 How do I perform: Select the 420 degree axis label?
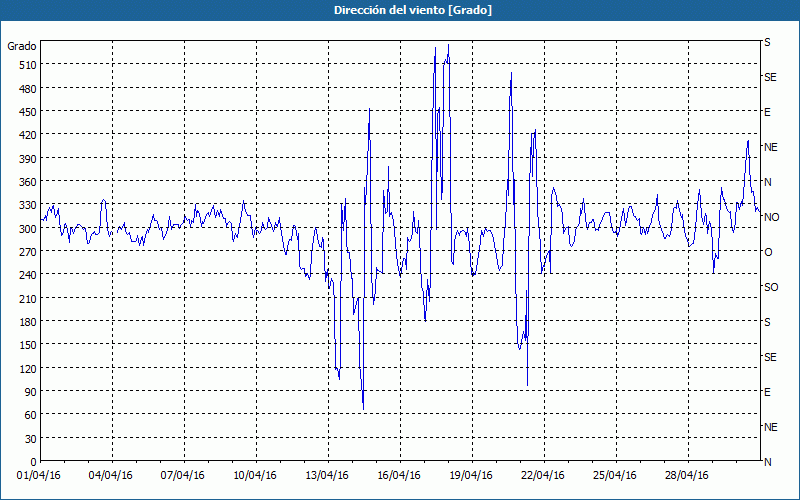[27, 135]
